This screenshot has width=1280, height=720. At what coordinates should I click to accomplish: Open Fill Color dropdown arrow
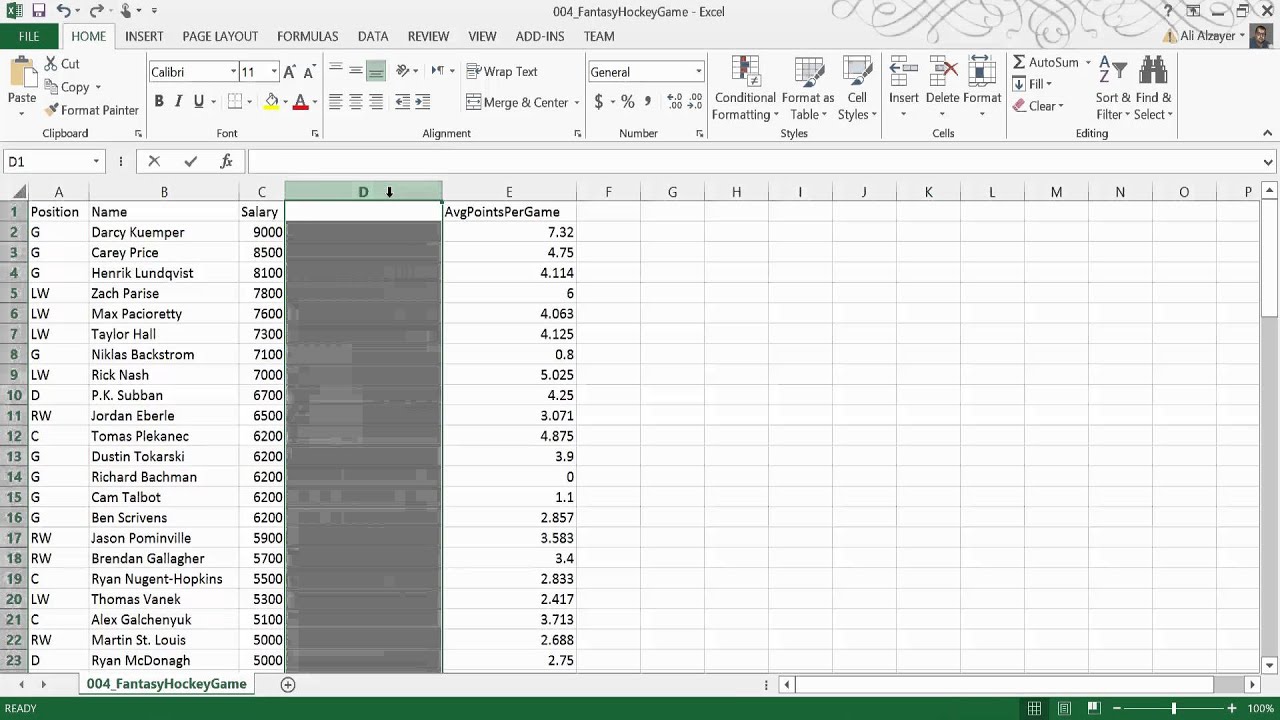(285, 102)
